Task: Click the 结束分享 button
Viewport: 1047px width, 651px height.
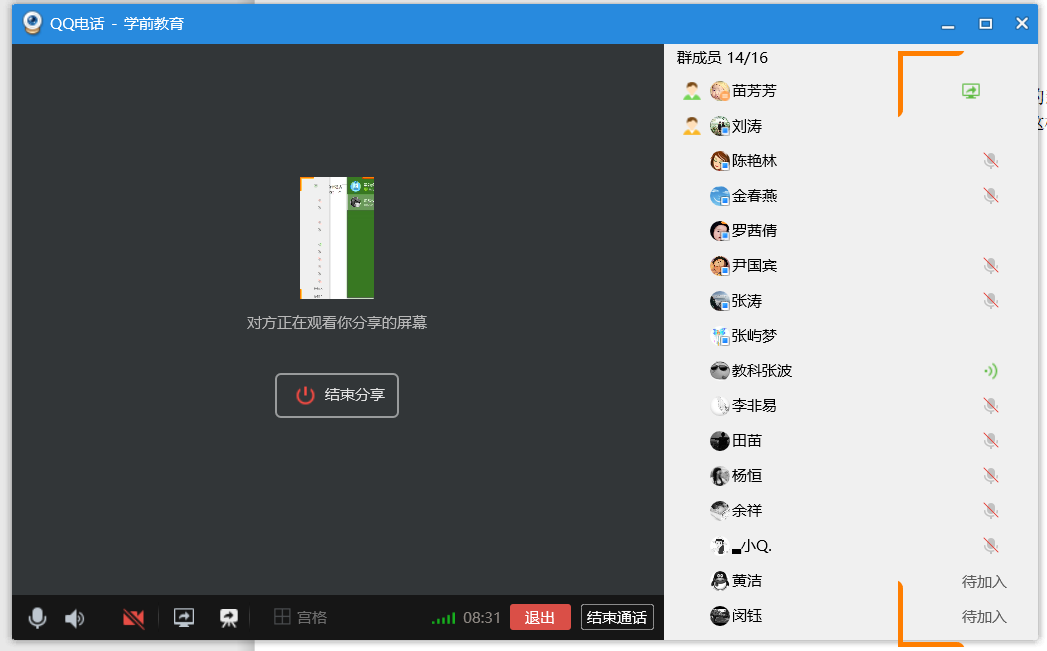Action: coord(337,395)
